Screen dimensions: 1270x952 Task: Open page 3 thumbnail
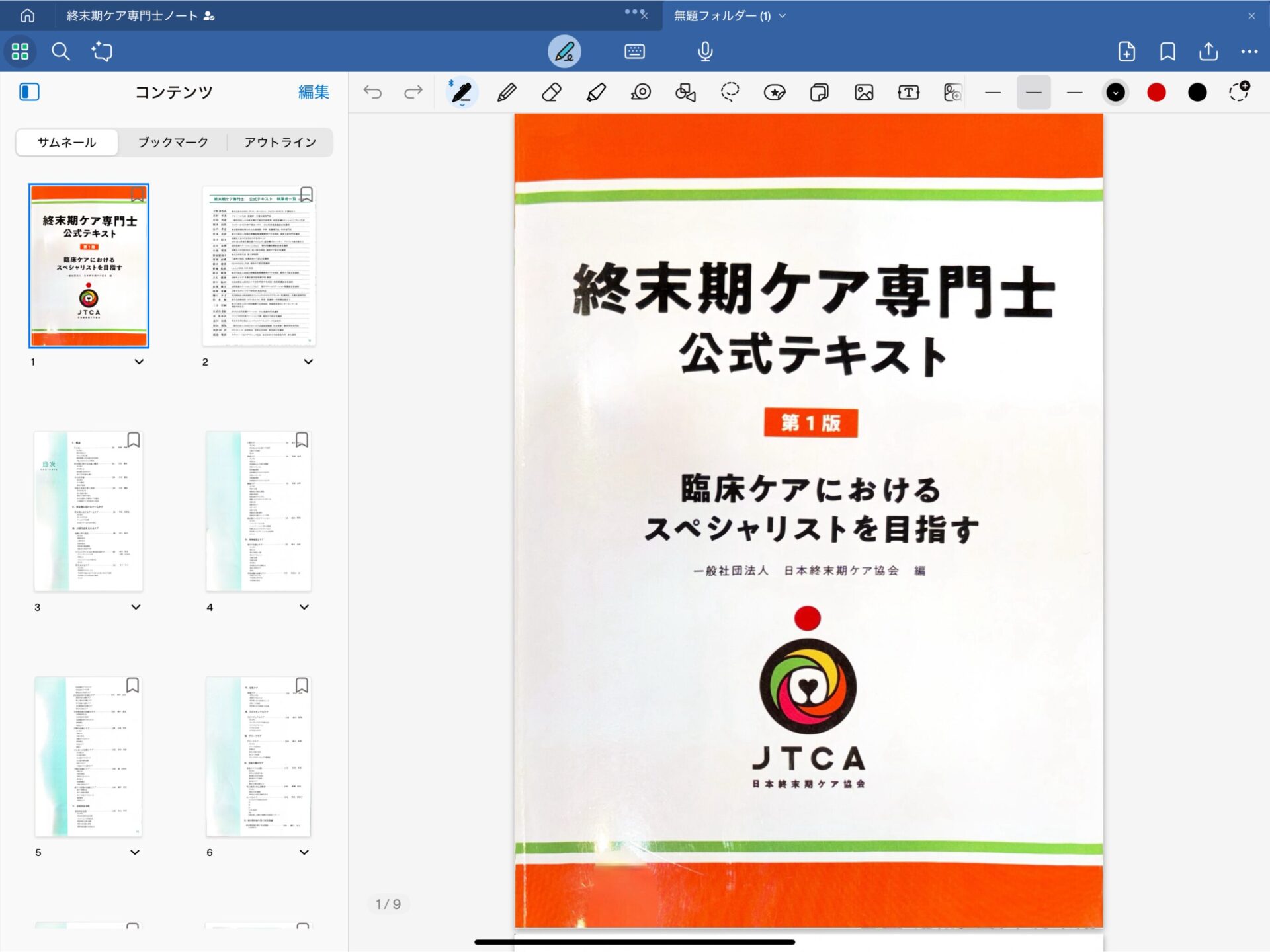click(x=88, y=511)
